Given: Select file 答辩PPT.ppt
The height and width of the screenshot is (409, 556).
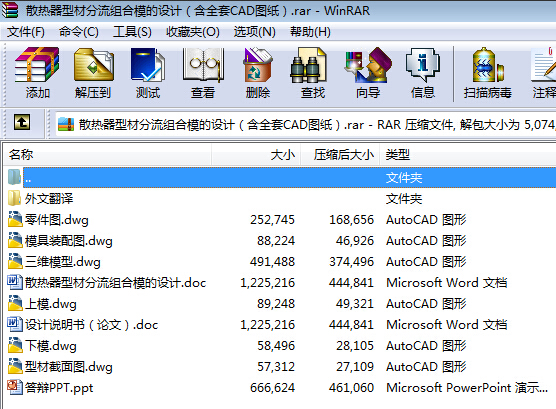Looking at the screenshot, I should tap(59, 388).
